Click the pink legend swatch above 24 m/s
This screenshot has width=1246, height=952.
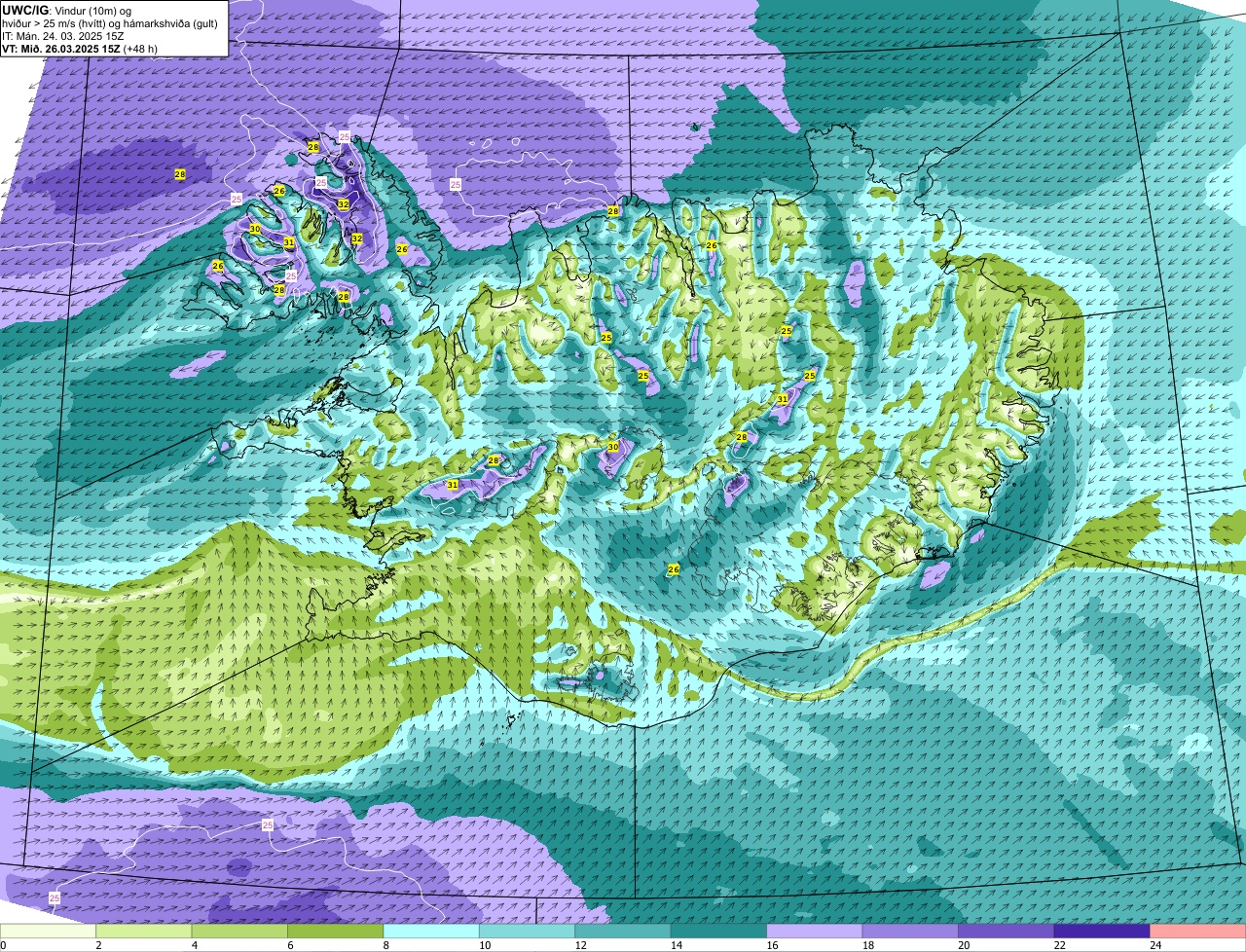[x=1197, y=932]
